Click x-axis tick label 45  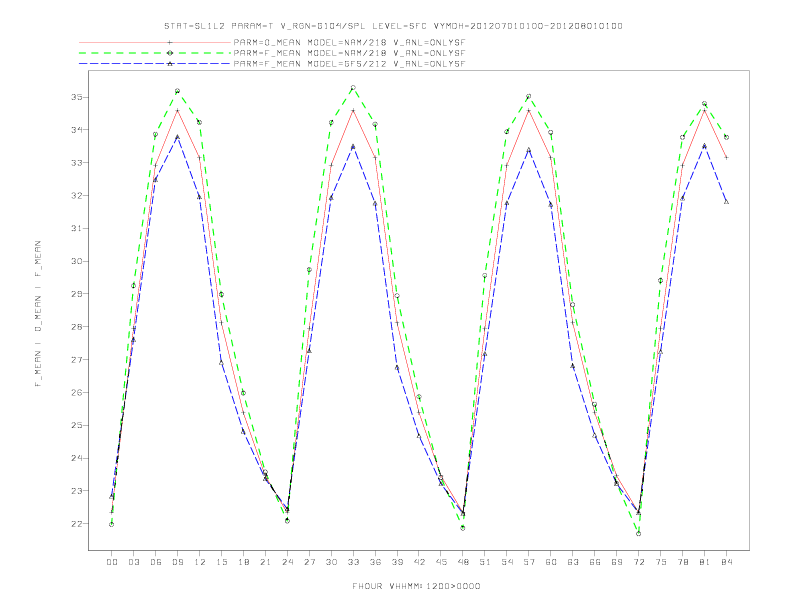(441, 562)
